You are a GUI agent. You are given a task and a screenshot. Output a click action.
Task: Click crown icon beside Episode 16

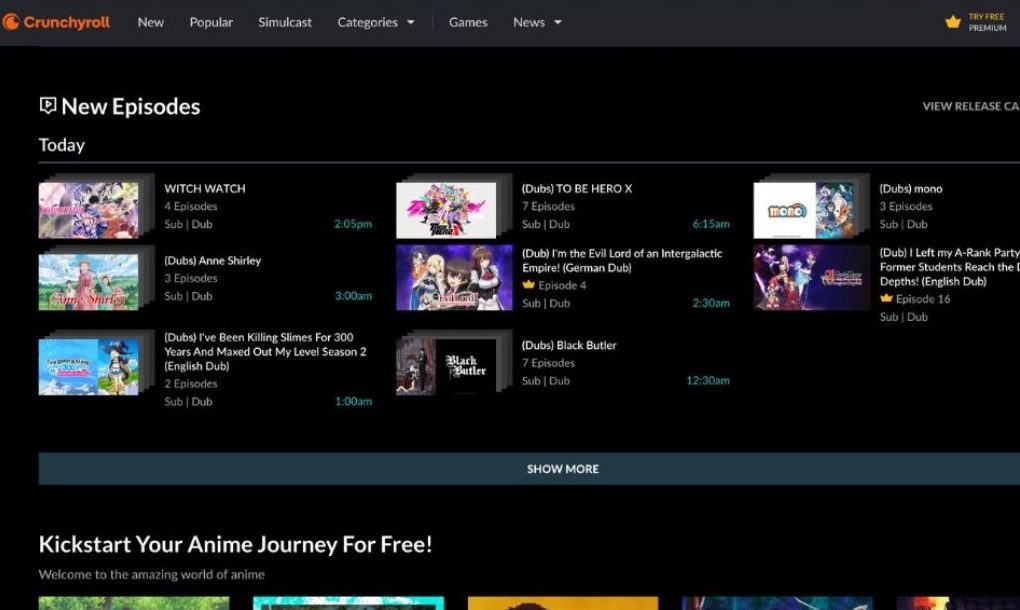(x=886, y=298)
